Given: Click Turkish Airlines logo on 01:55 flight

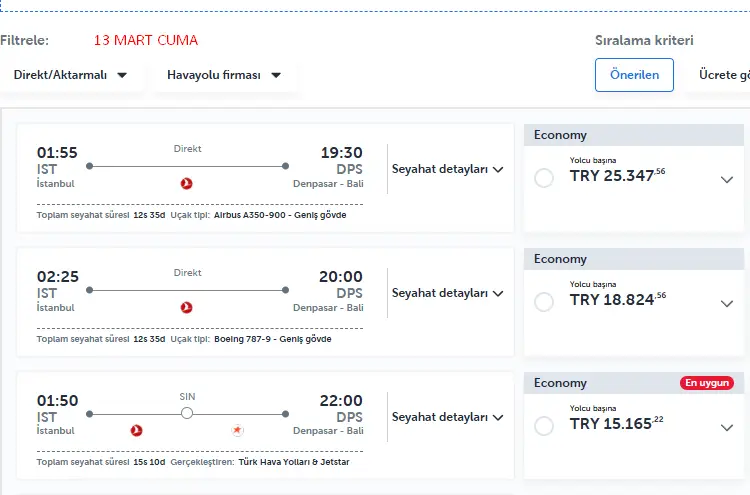Looking at the screenshot, I should tap(186, 183).
